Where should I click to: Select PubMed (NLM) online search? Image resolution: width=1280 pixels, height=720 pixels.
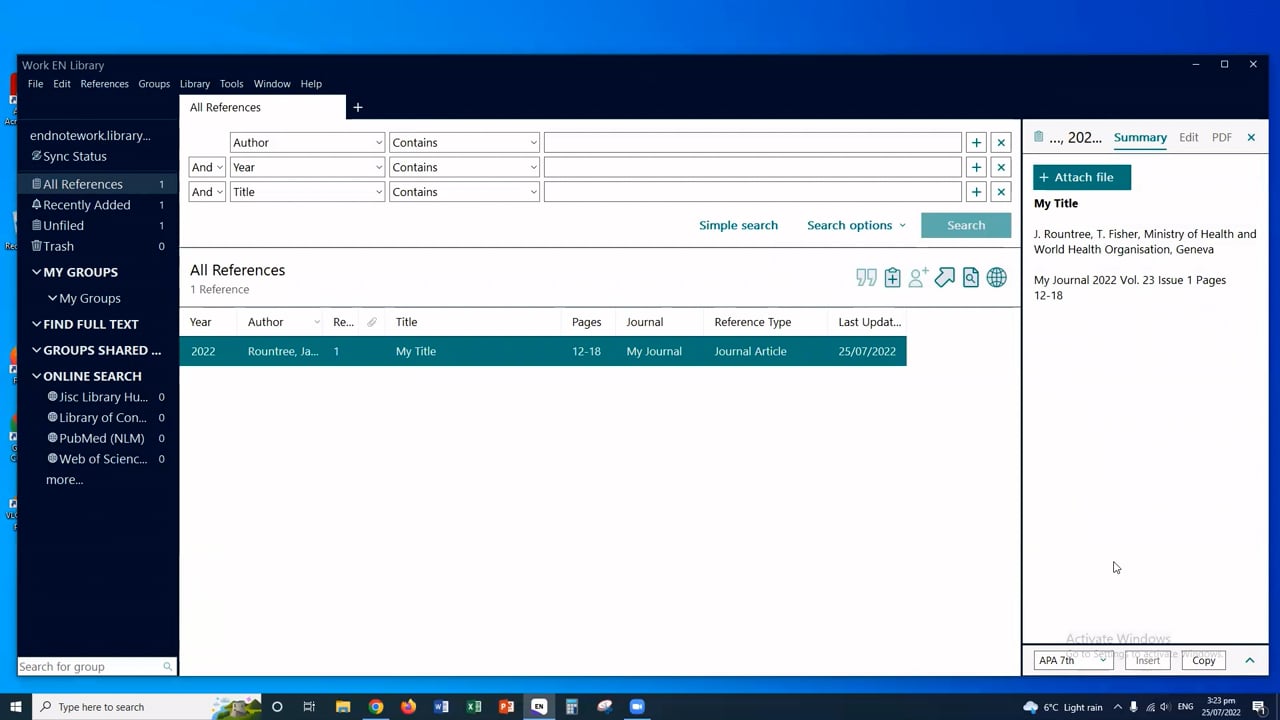click(101, 438)
